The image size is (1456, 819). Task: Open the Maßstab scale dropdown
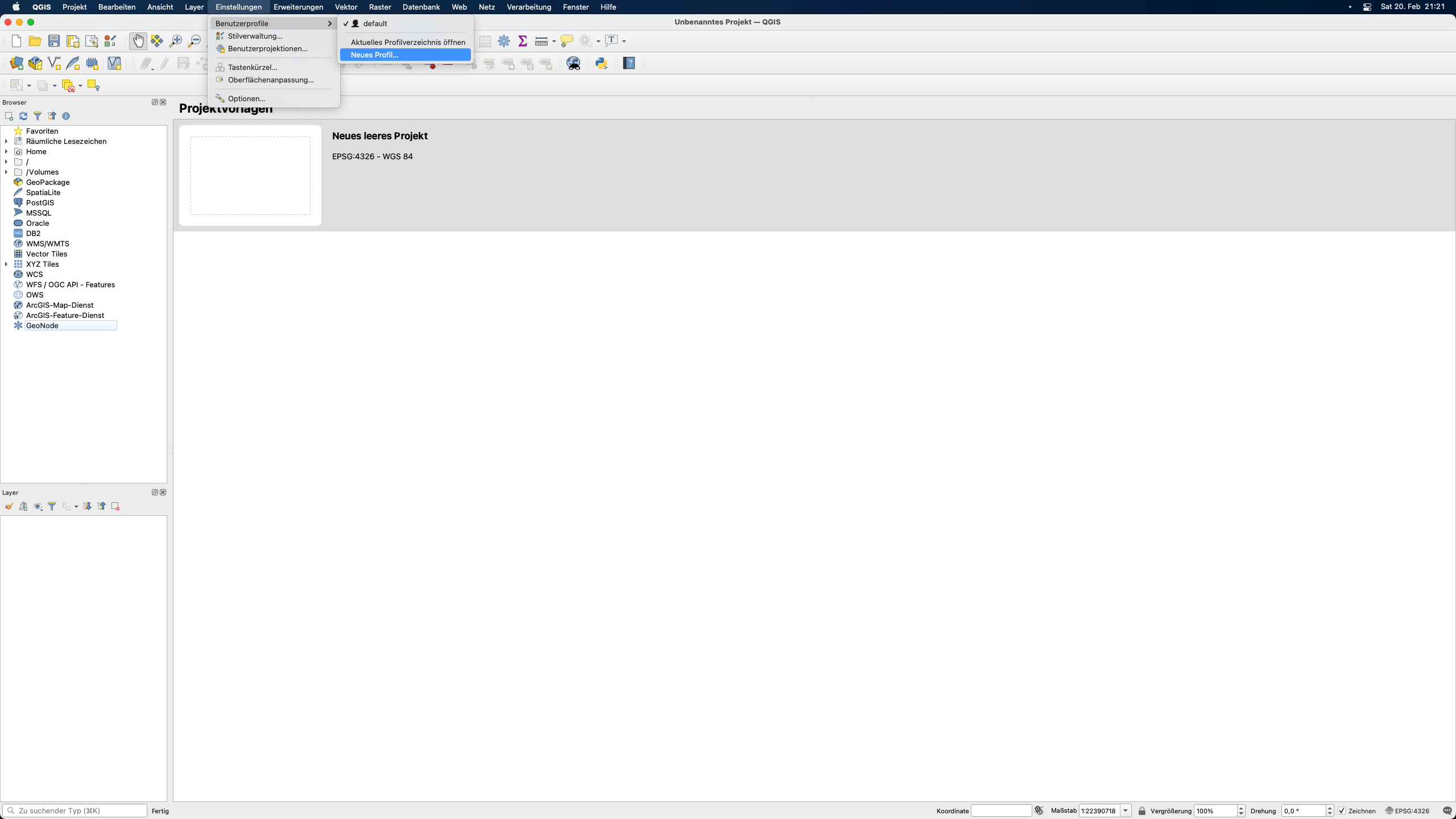(x=1126, y=811)
